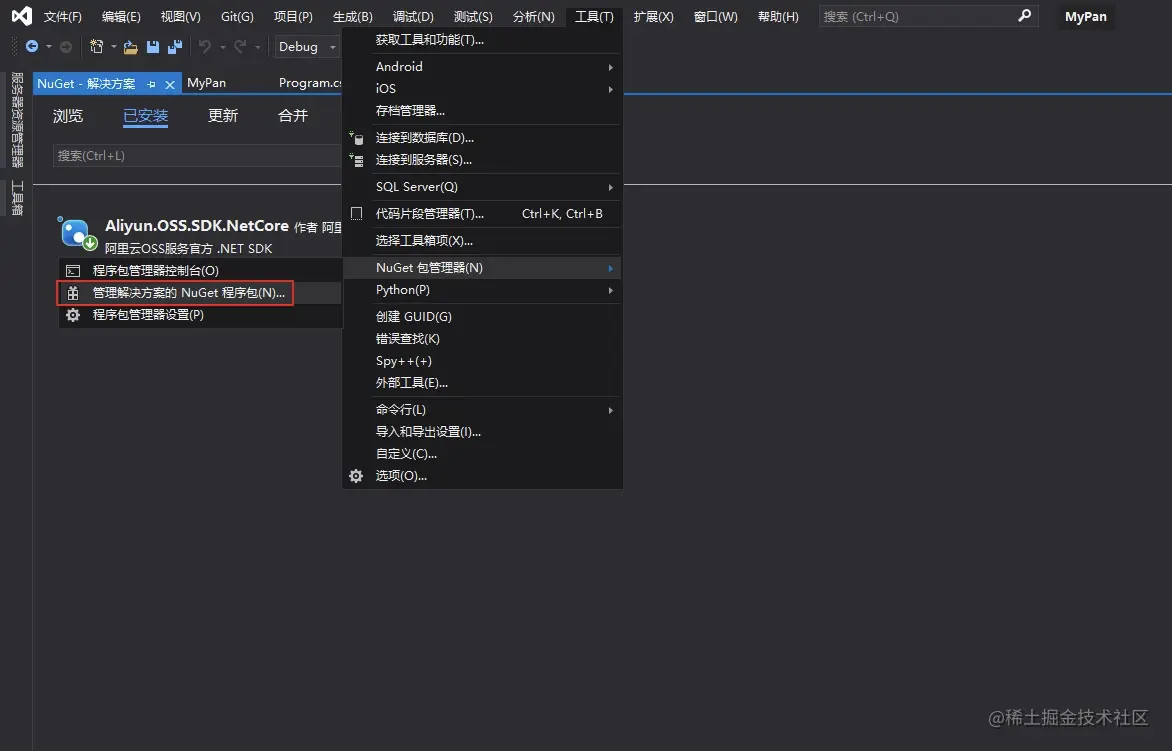This screenshot has height=751, width=1172.
Task: Switch to the 更新 tab
Action: (x=223, y=116)
